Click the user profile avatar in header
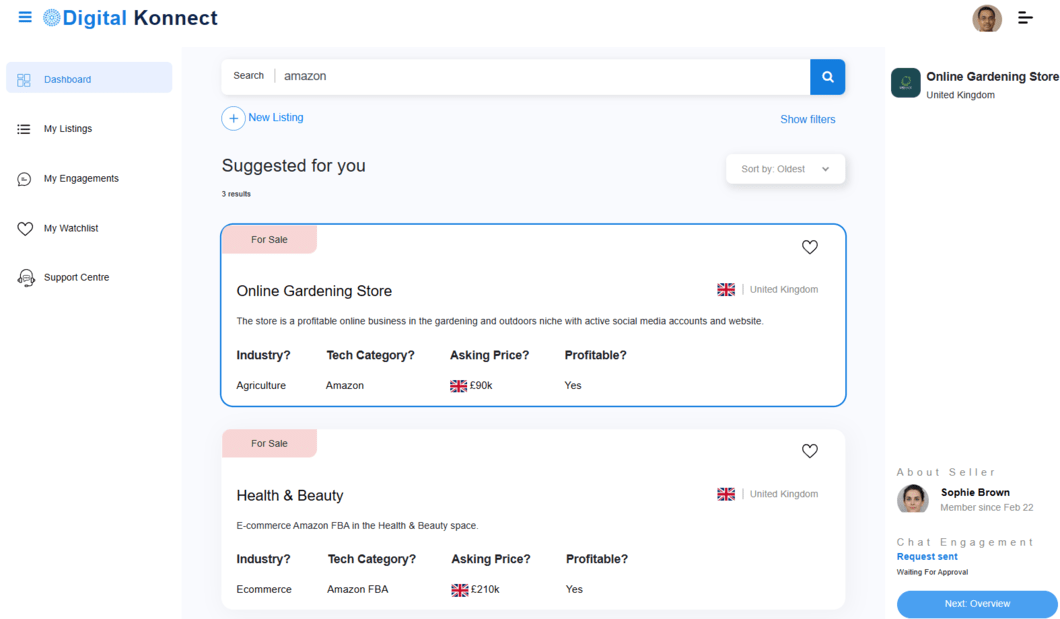 pyautogui.click(x=986, y=18)
